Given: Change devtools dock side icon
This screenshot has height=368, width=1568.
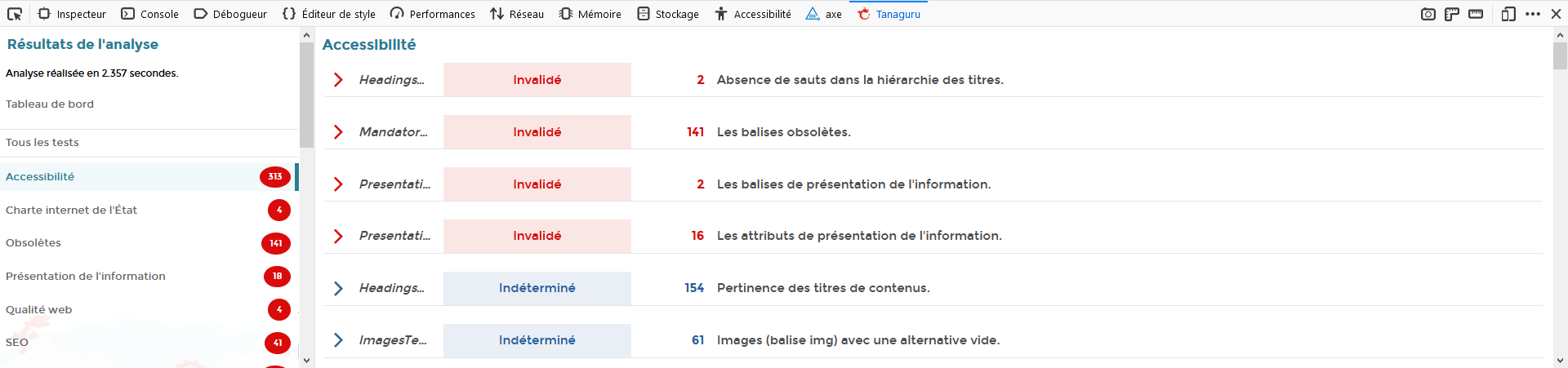Looking at the screenshot, I should 1508,14.
